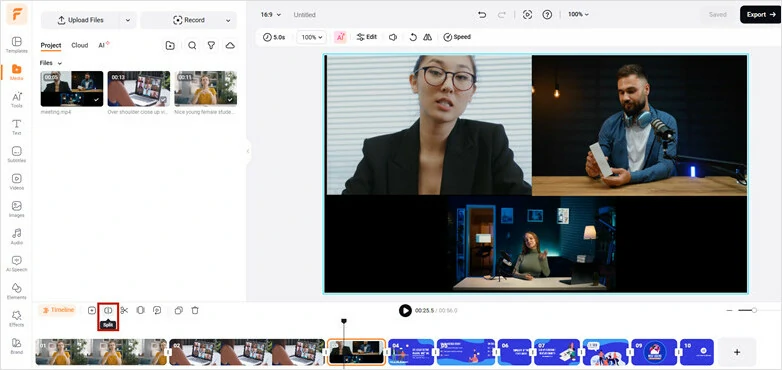782x370 pixels.
Task: Delete the selected scene
Action: click(195, 310)
